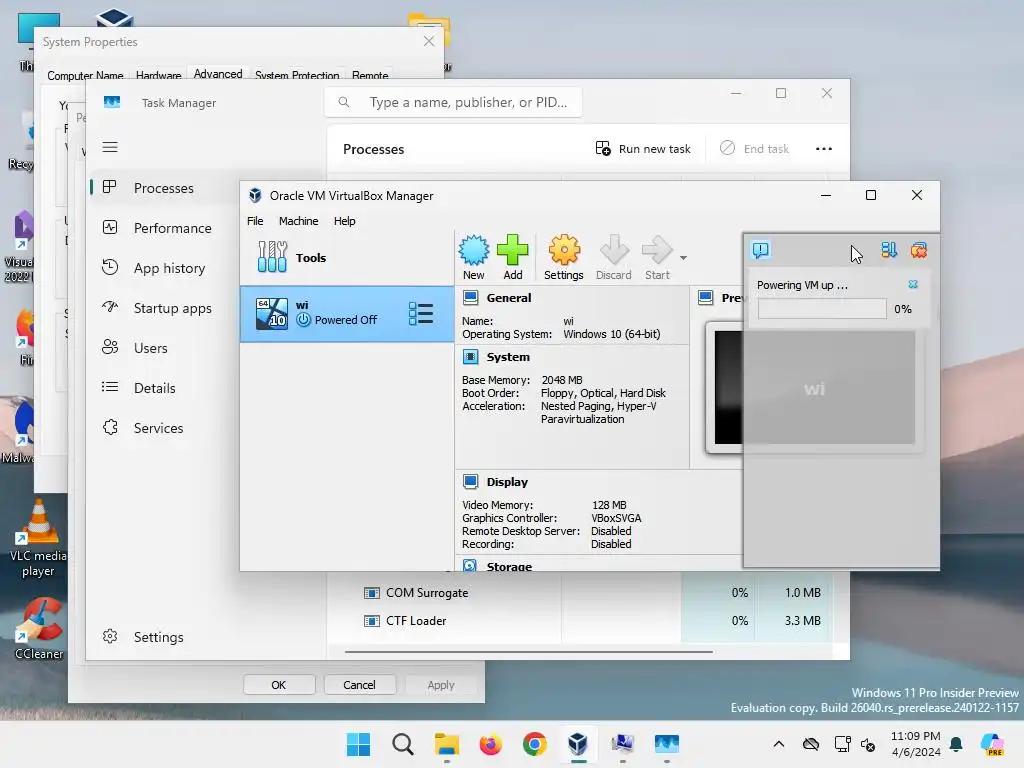Image resolution: width=1024 pixels, height=768 pixels.
Task: Click OK button in the dialog
Action: [x=279, y=685]
